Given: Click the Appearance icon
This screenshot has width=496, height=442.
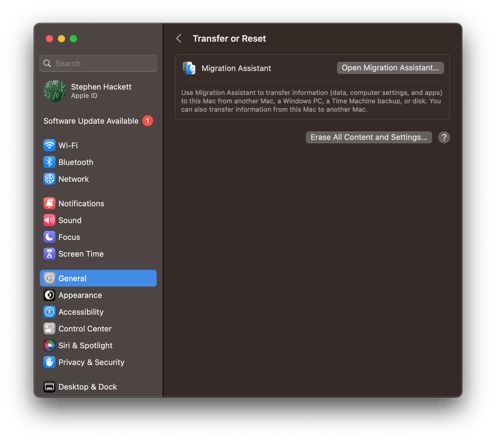Looking at the screenshot, I should tap(49, 295).
